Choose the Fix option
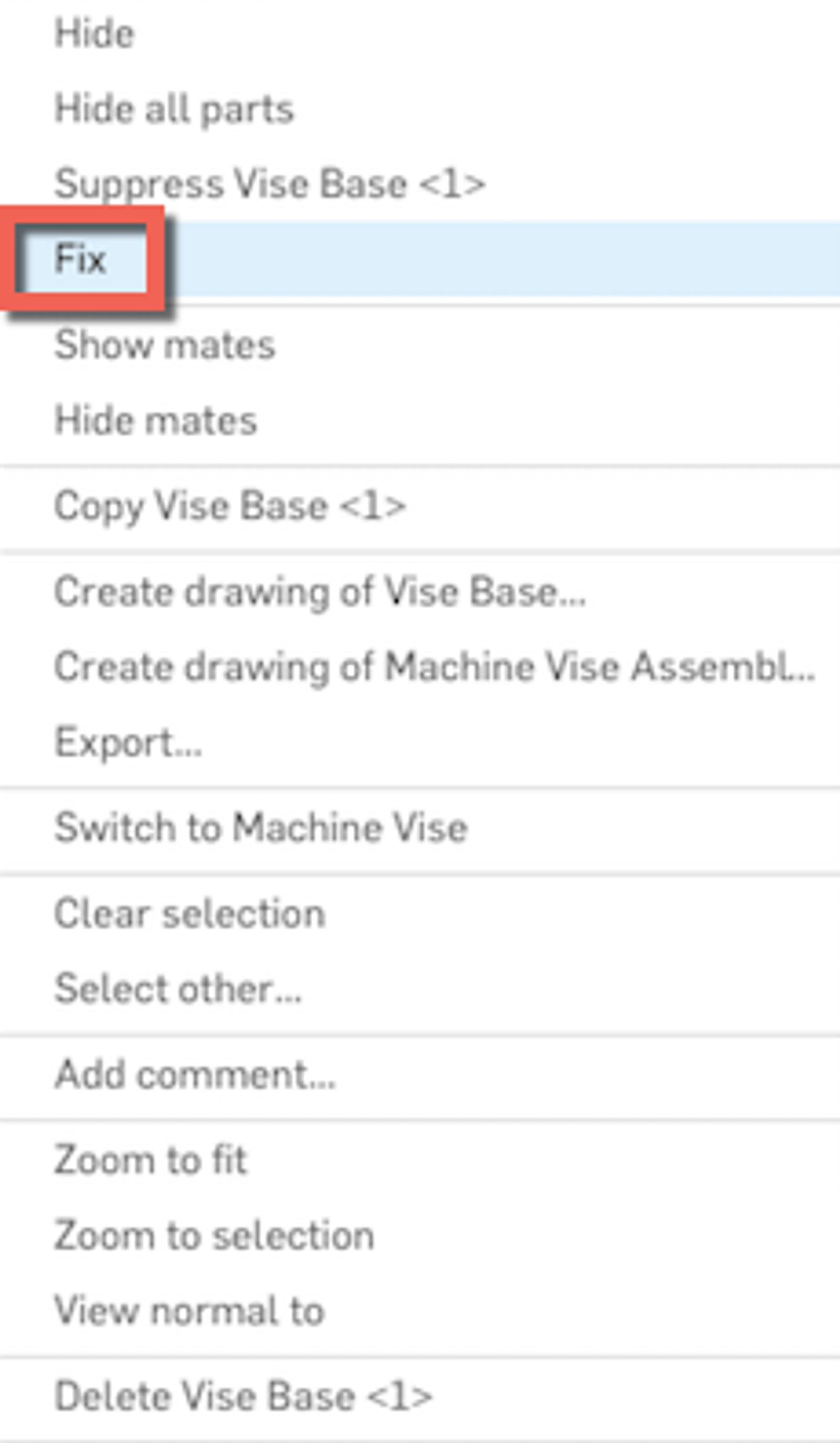Screen dimensions: 840x1443 coord(81,258)
